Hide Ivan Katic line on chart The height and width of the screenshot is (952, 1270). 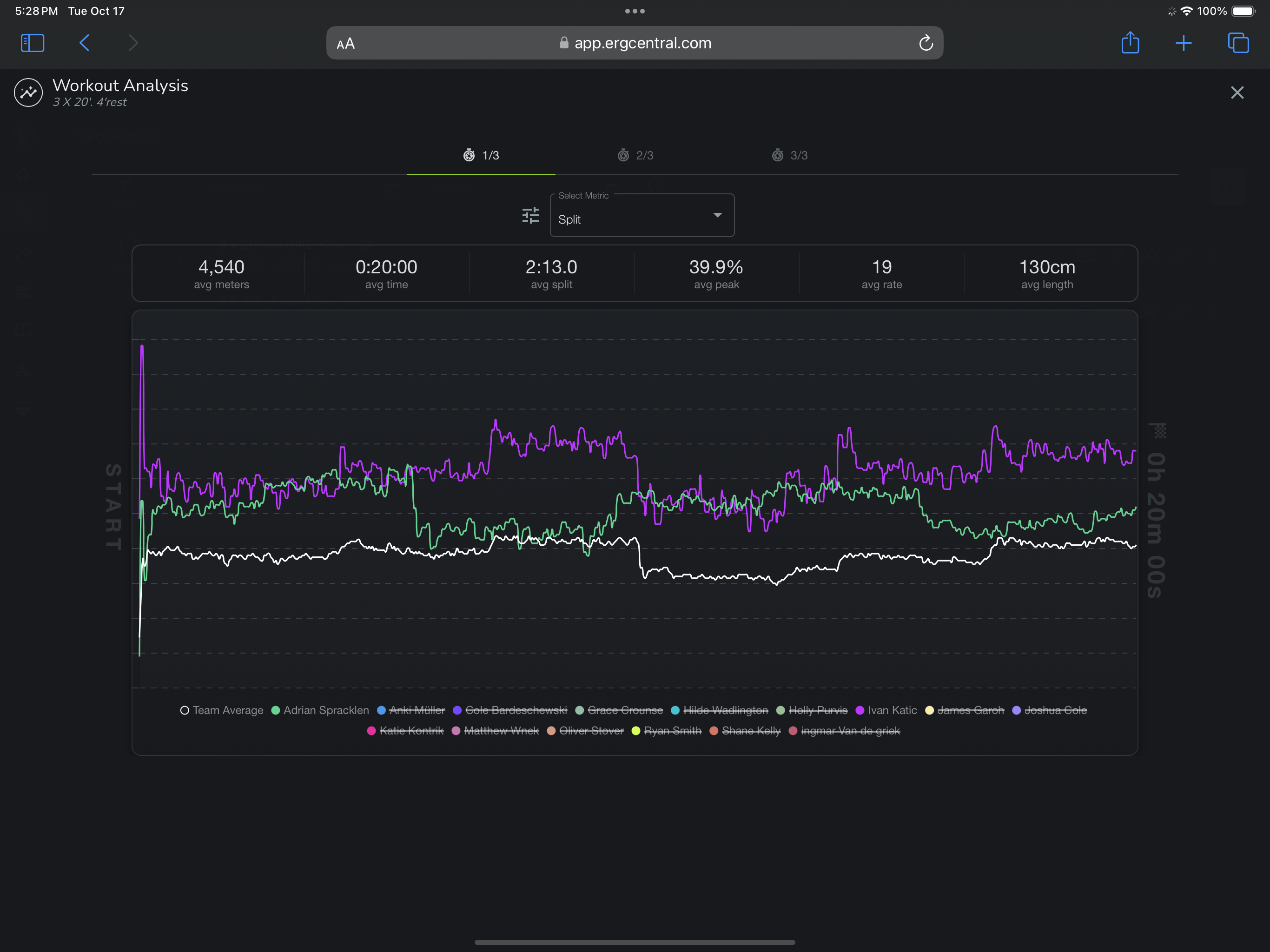click(892, 710)
